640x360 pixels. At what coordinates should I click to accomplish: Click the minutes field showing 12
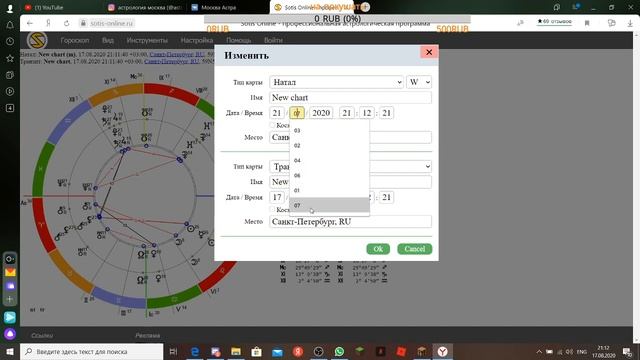[x=367, y=113]
